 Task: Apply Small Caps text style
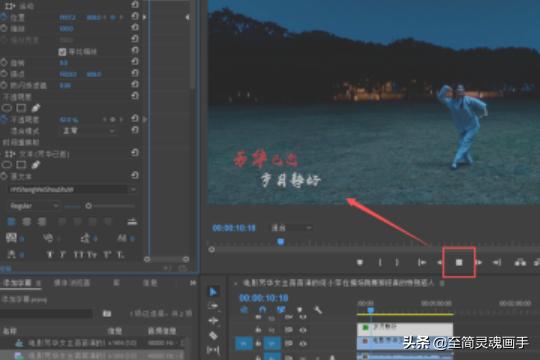[x=92, y=255]
